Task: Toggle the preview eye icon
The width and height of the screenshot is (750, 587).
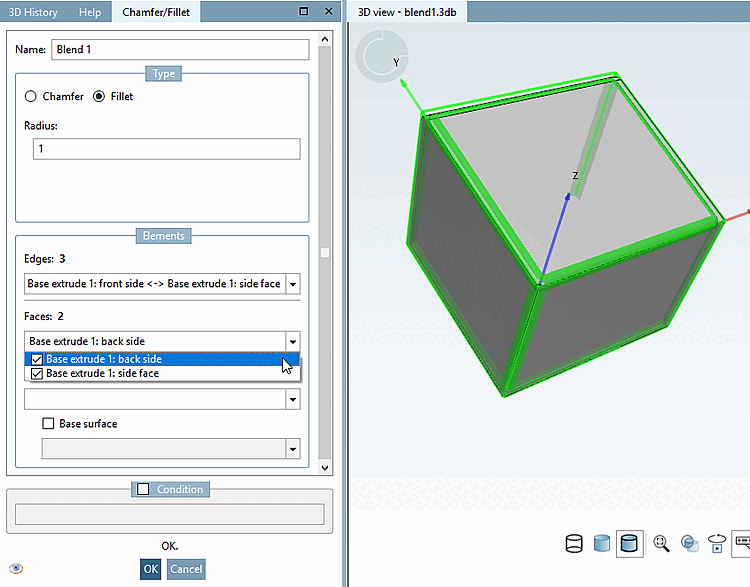Action: tap(16, 568)
